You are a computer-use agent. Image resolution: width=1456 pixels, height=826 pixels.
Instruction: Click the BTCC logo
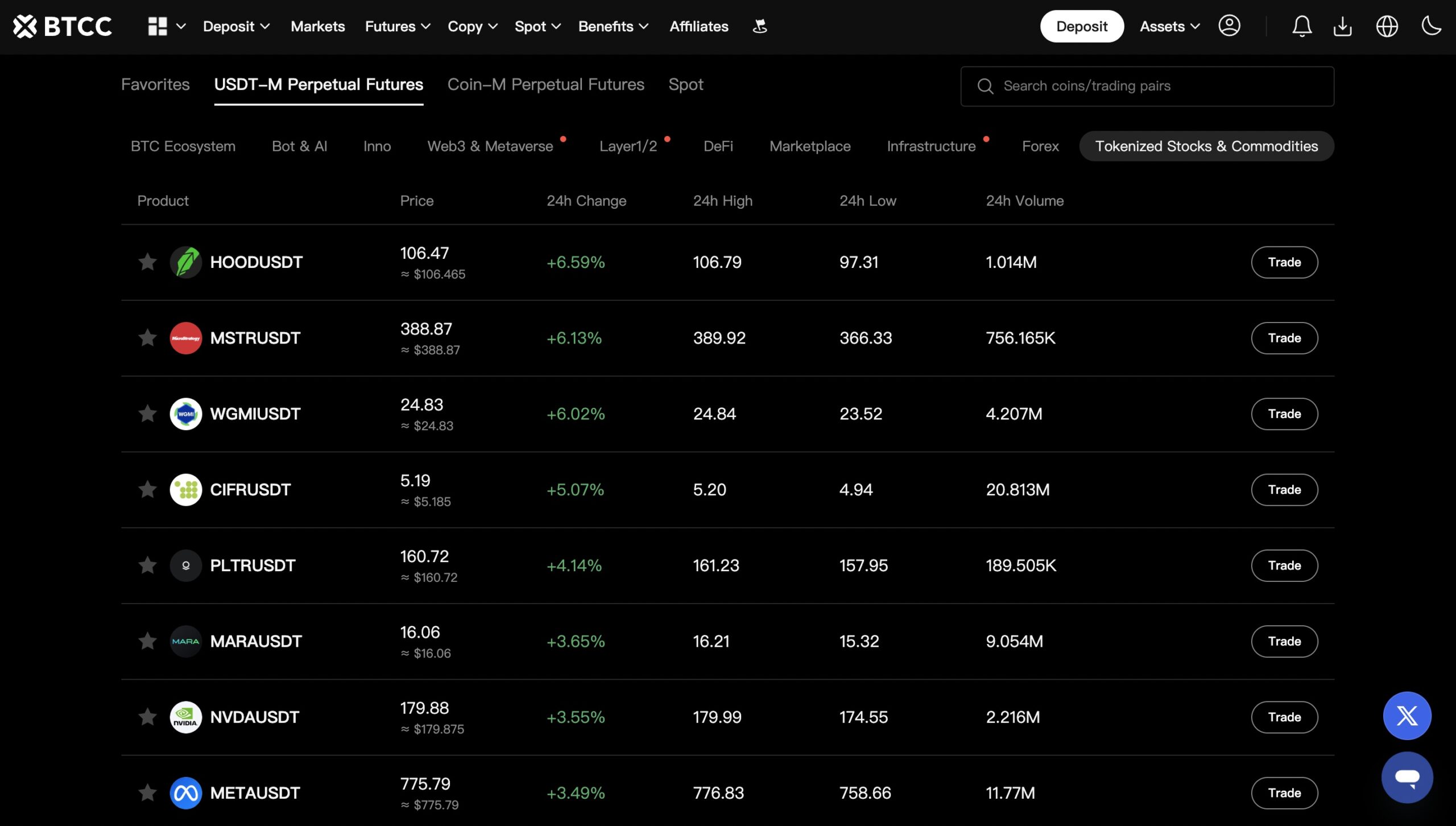63,26
